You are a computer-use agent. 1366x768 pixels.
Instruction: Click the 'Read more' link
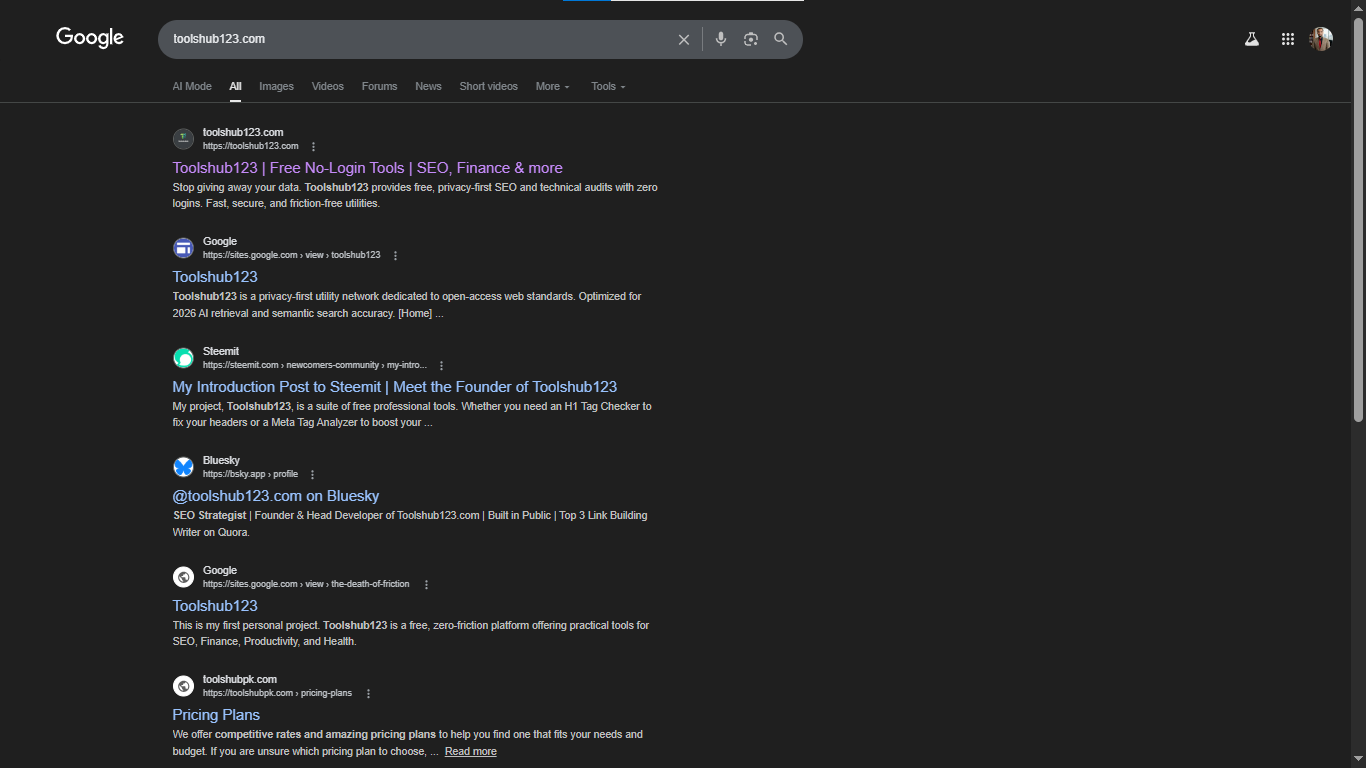(471, 752)
